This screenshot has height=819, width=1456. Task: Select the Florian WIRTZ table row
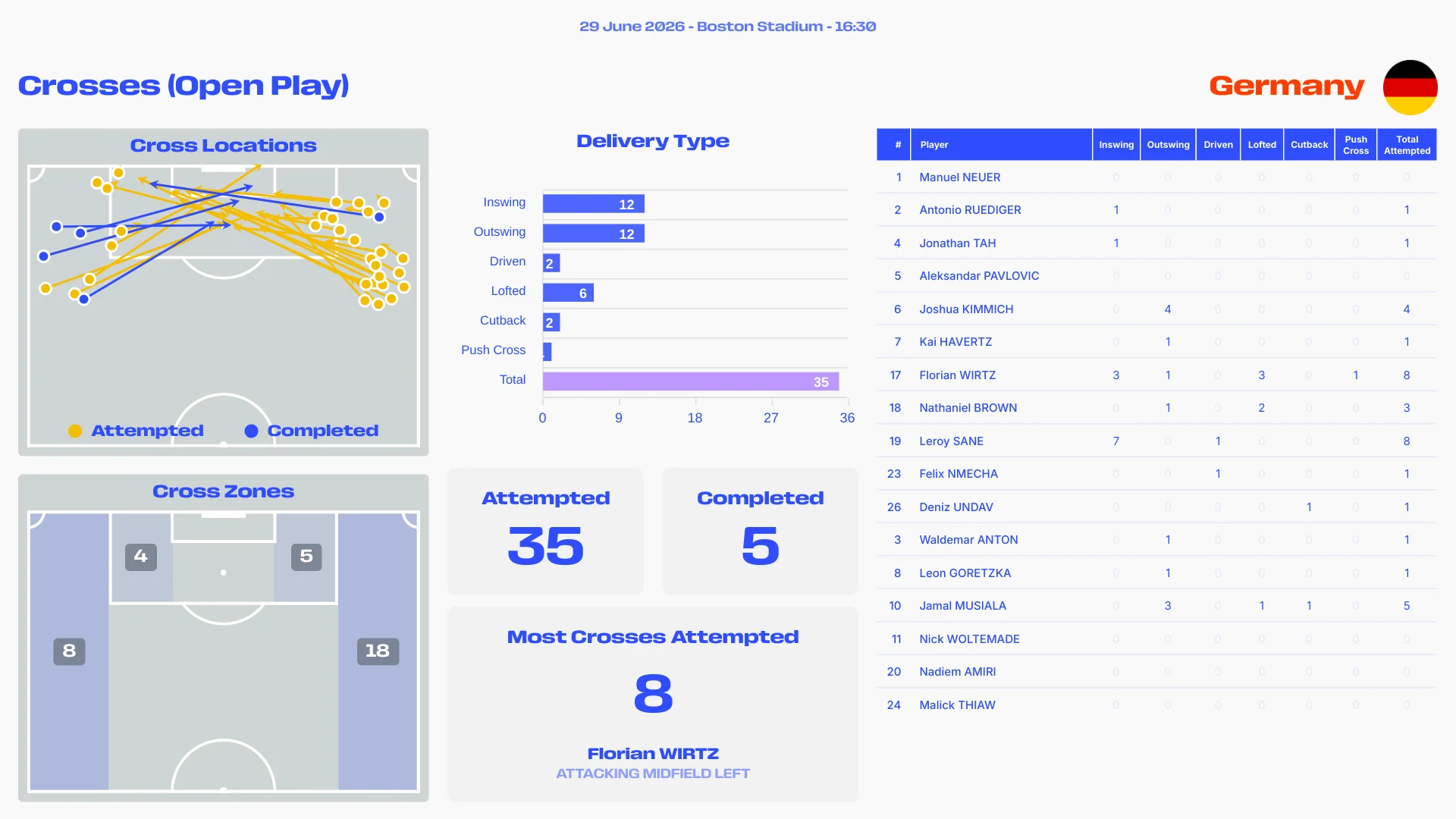pyautogui.click(x=1156, y=375)
